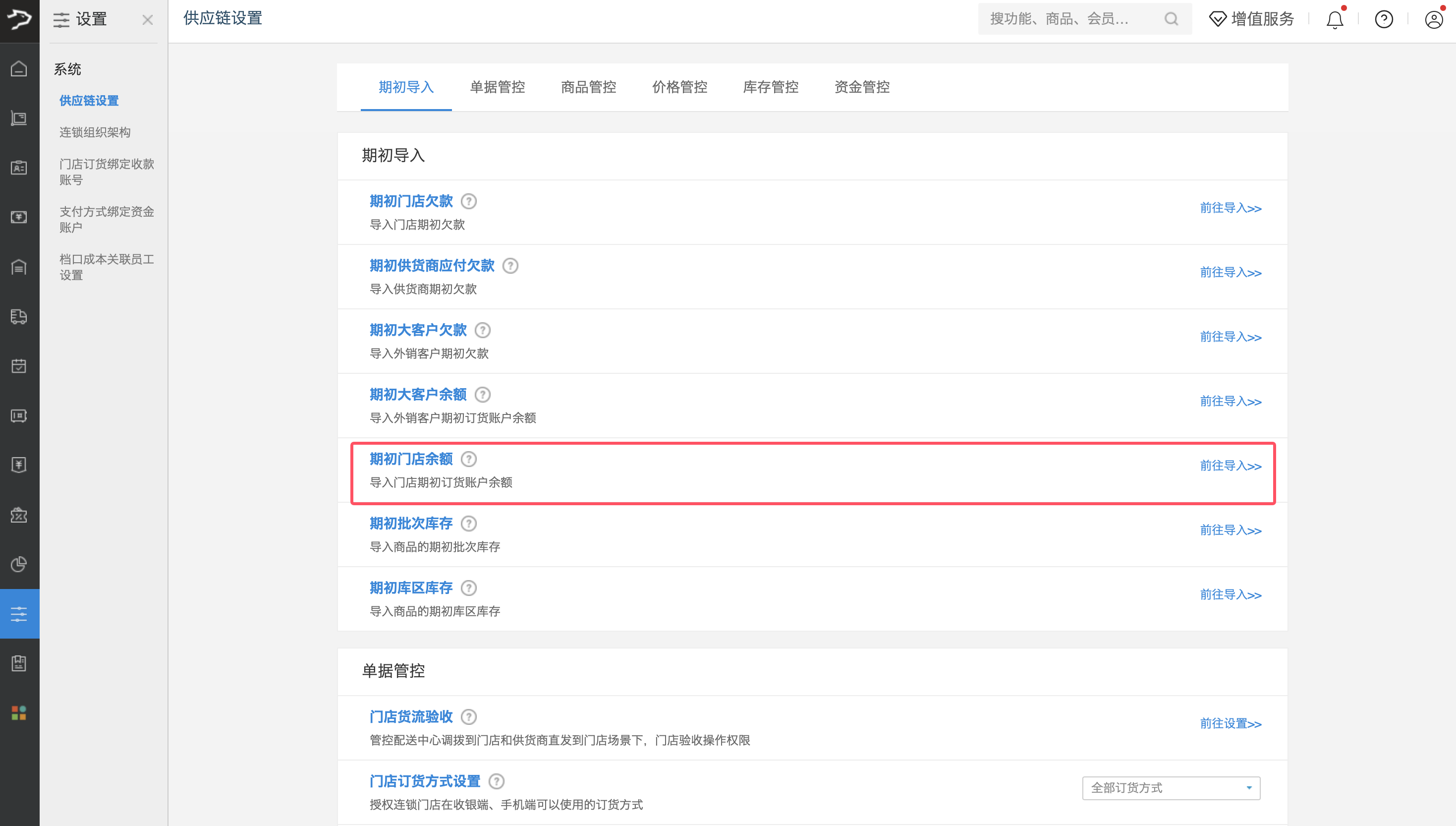1456x826 pixels.
Task: Open the pie chart reports sidebar icon
Action: 19,564
